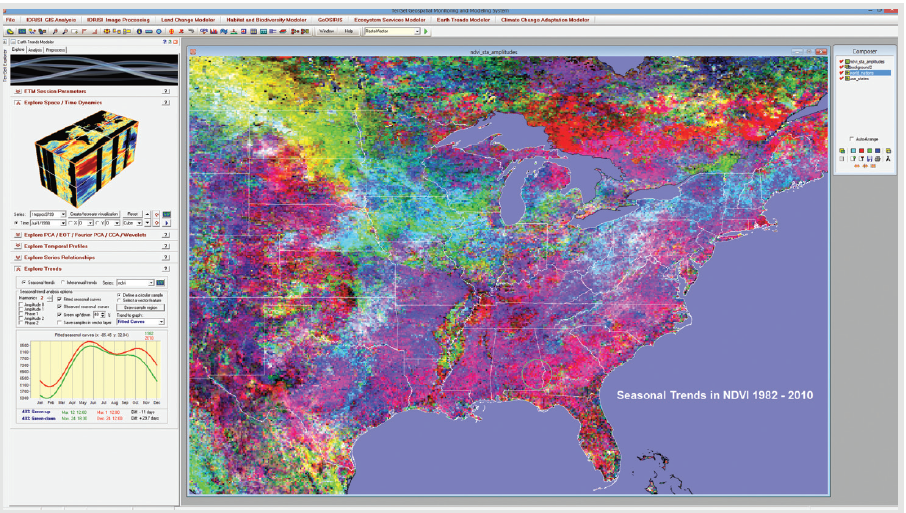This screenshot has height=513, width=906.
Task: Select the Interannual trends radio button
Action: click(61, 283)
